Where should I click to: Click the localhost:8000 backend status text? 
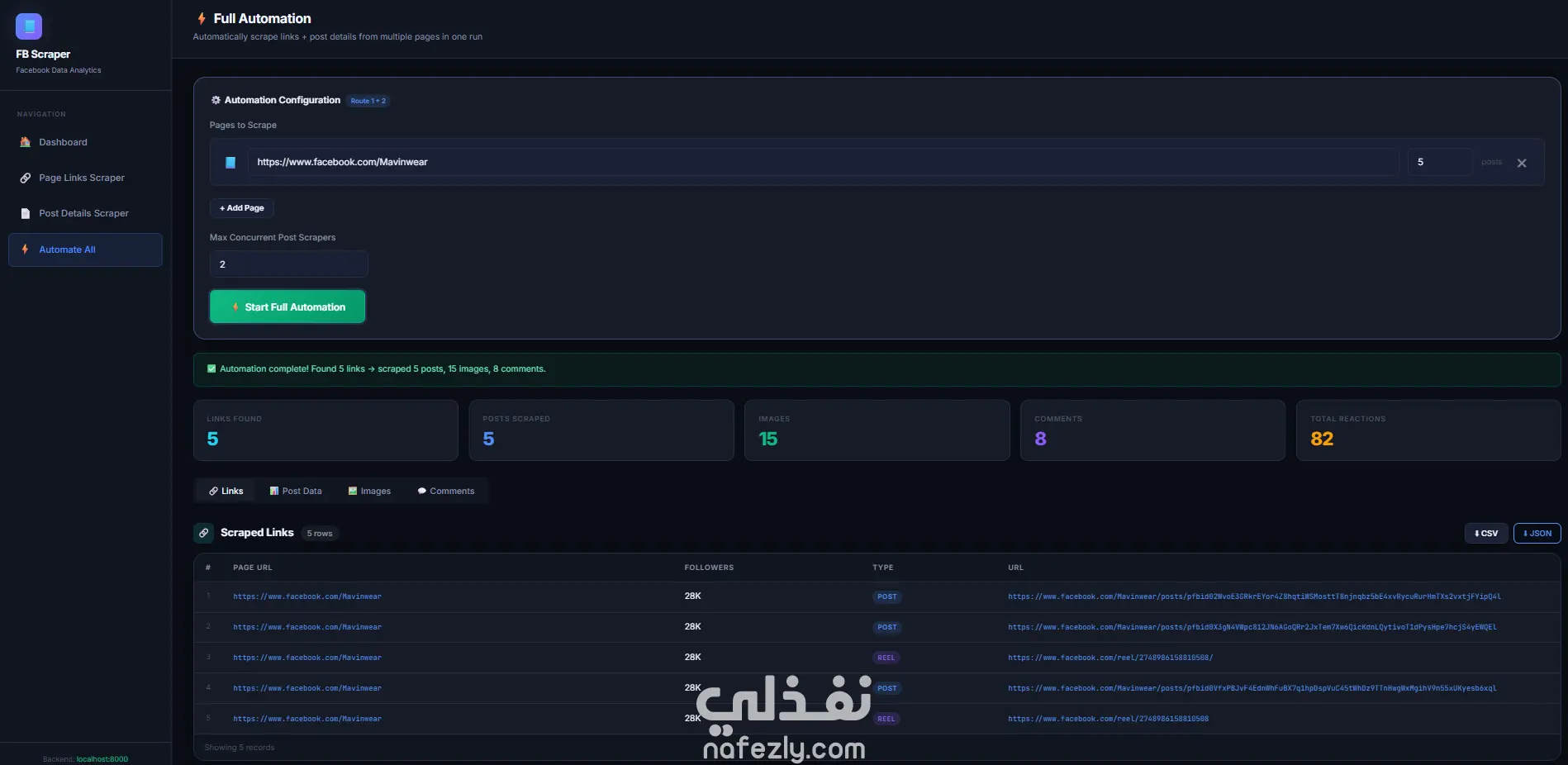102,759
